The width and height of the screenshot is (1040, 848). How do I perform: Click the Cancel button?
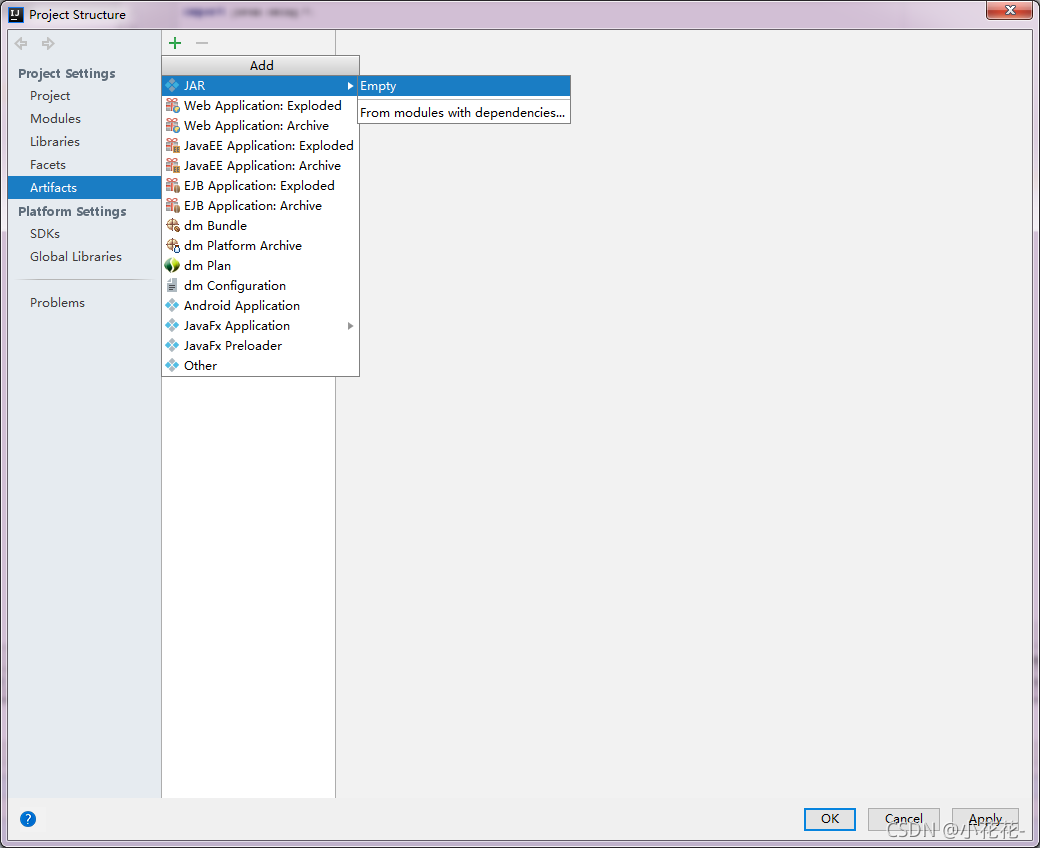pos(903,819)
